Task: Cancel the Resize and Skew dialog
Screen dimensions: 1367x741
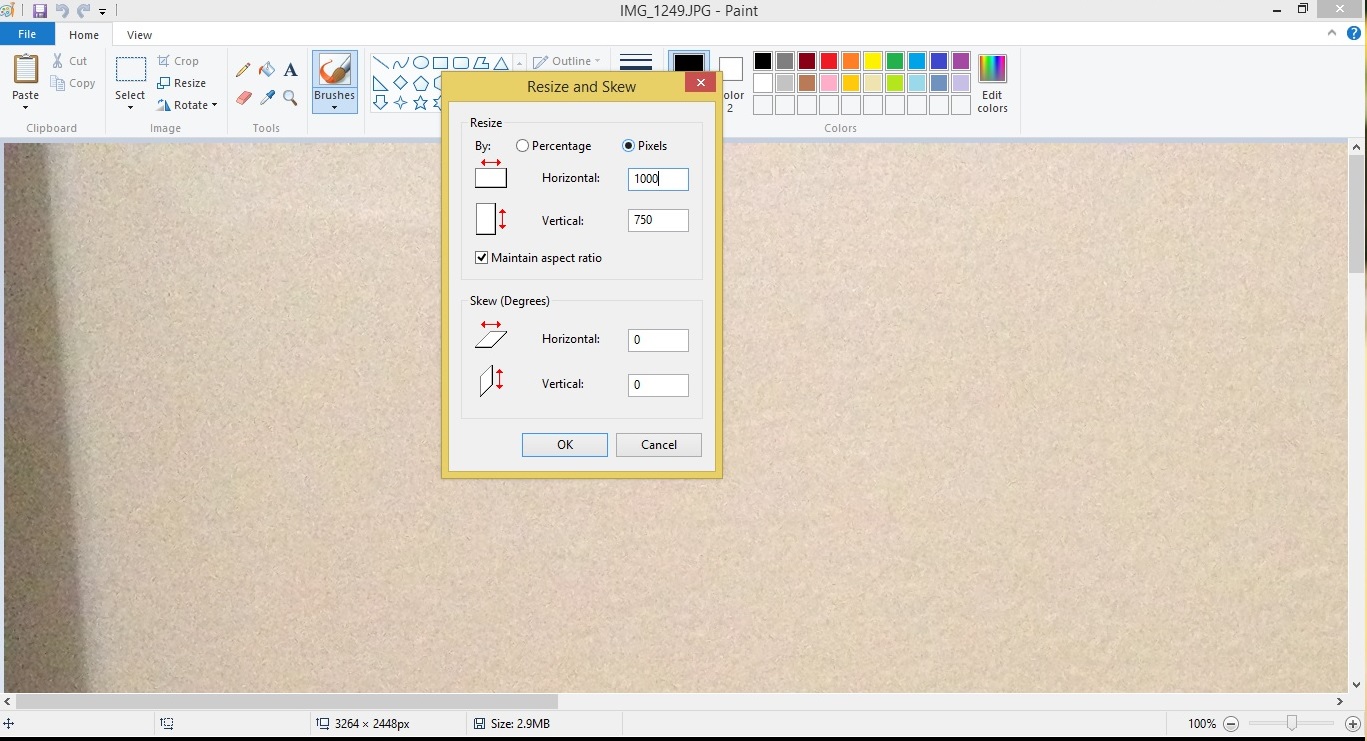Action: [x=658, y=445]
